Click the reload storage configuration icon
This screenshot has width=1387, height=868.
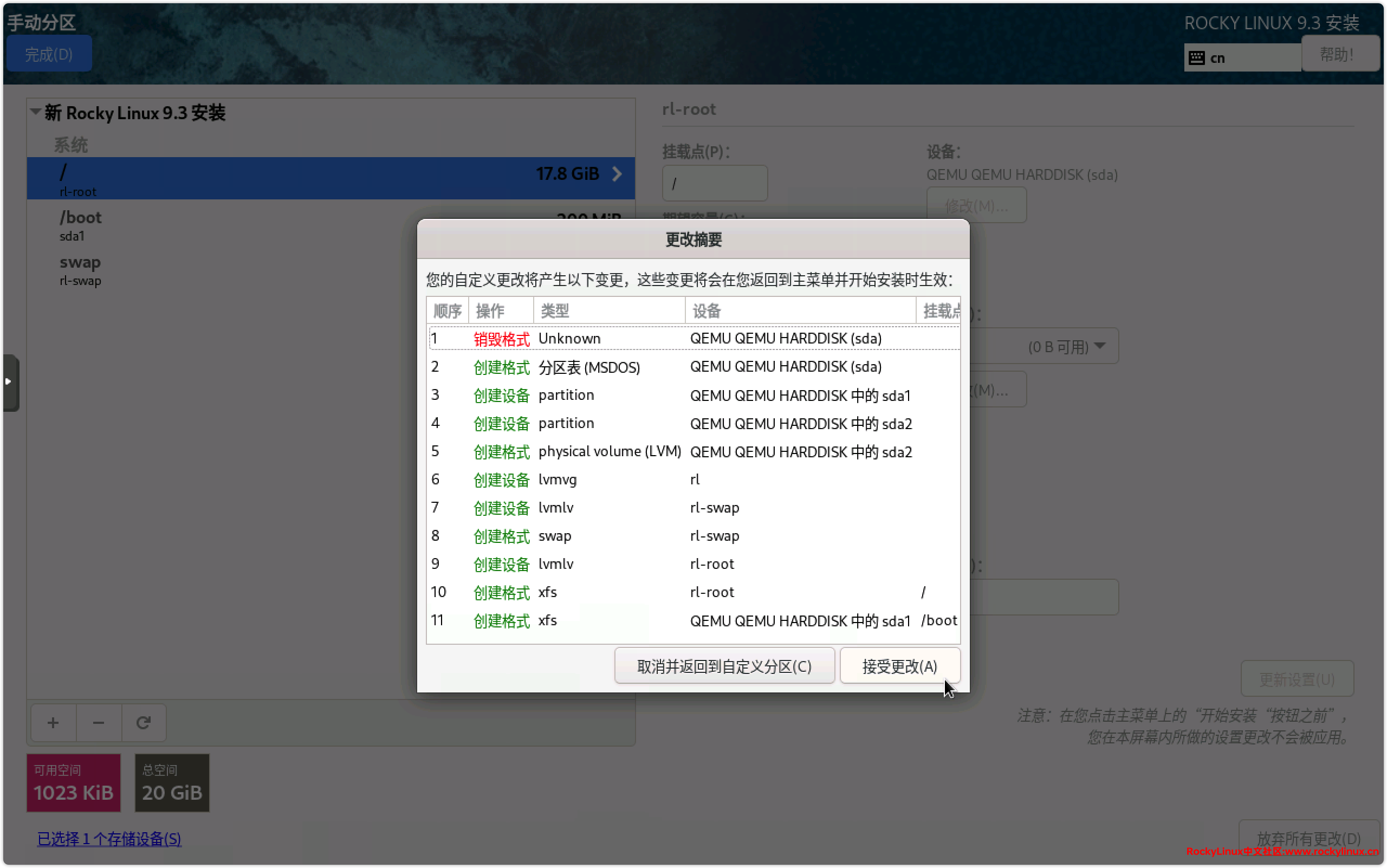click(144, 722)
